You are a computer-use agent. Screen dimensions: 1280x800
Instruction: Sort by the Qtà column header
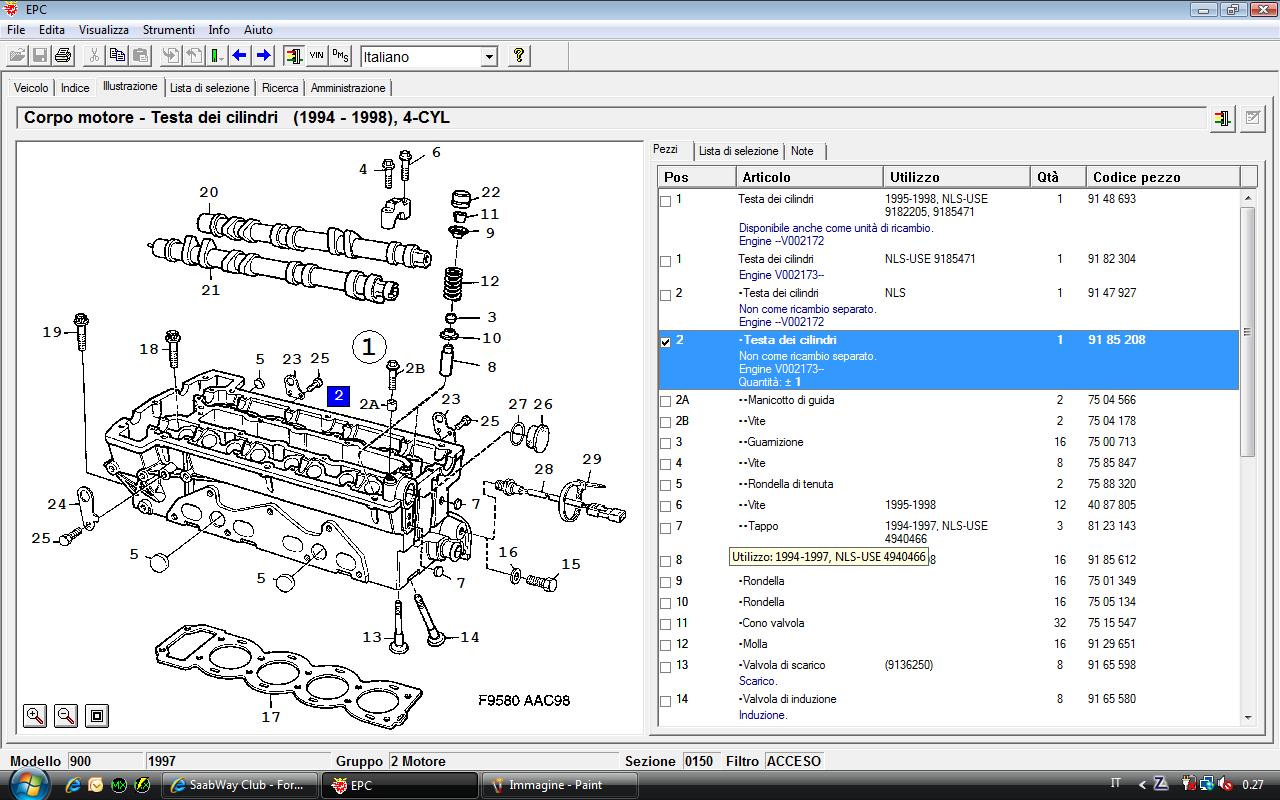click(x=1058, y=177)
